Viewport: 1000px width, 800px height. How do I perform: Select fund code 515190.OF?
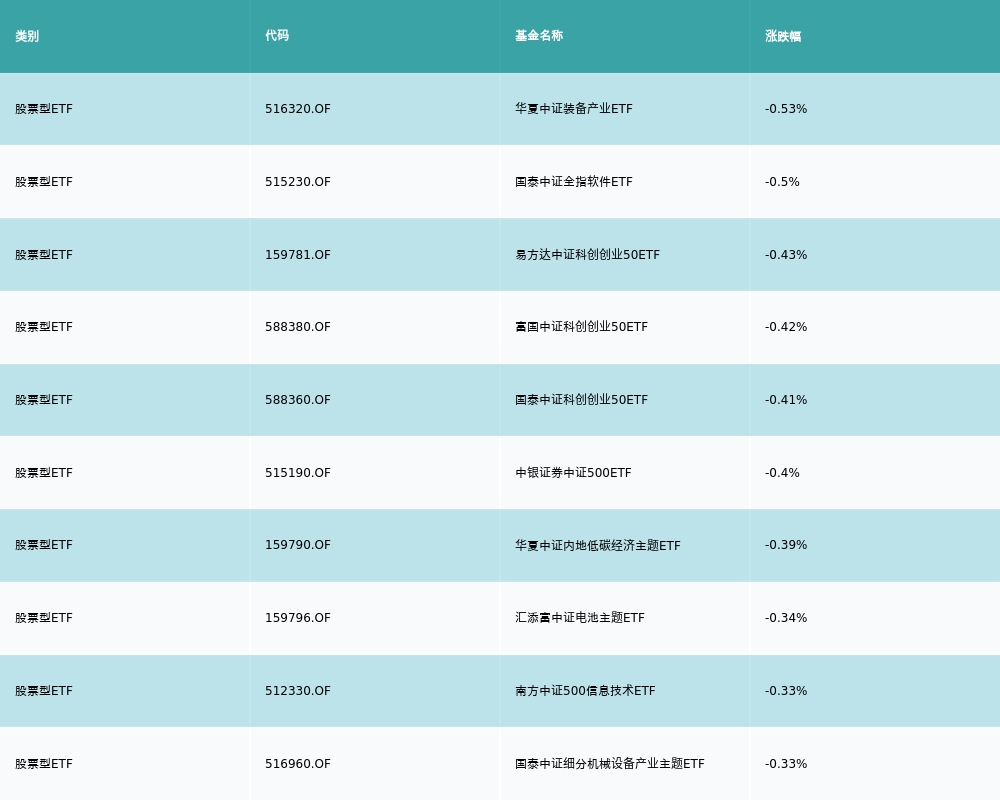pyautogui.click(x=298, y=473)
